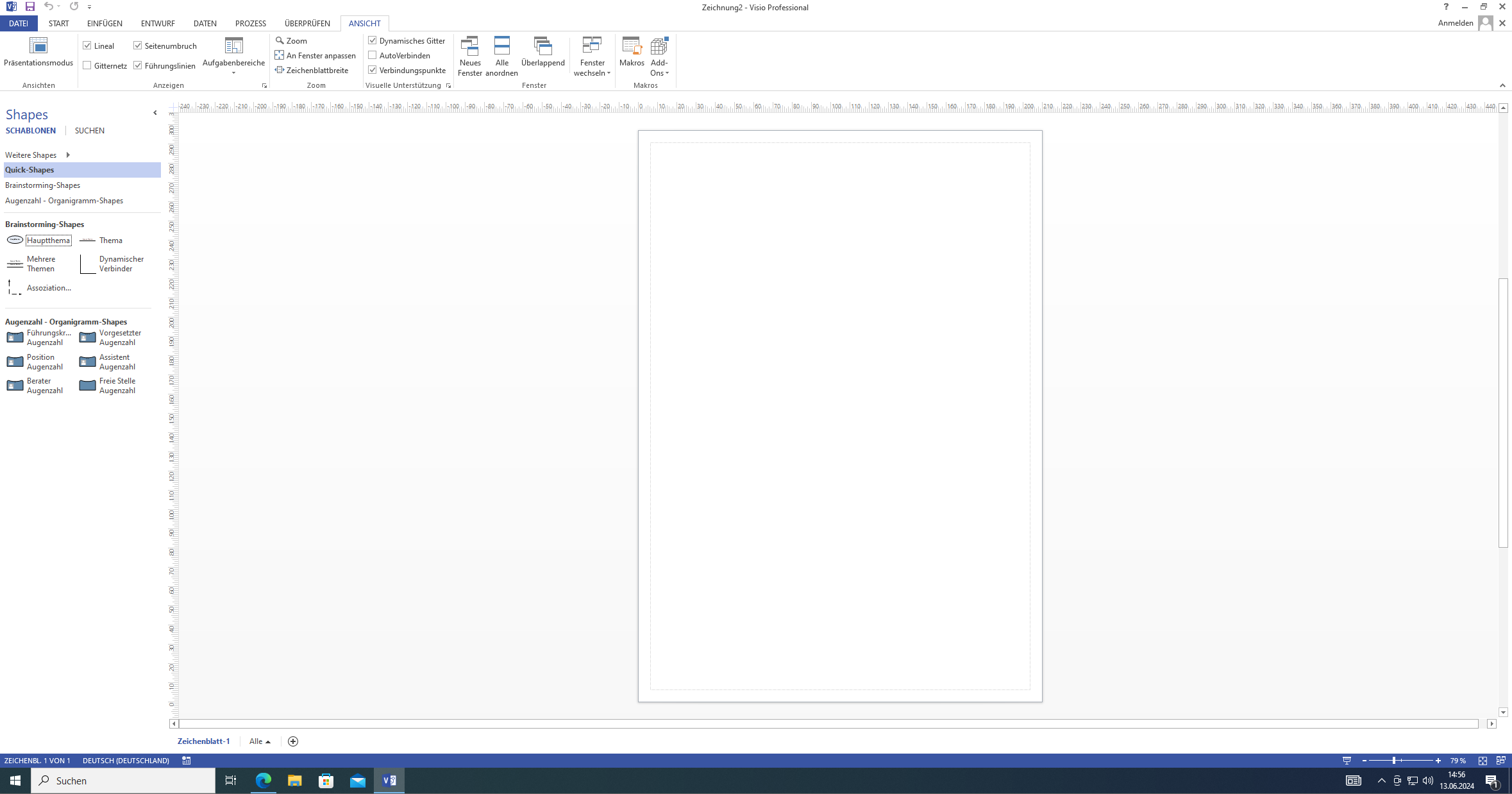Open Windows Start menu
The height and width of the screenshot is (794, 1512).
pos(15,781)
